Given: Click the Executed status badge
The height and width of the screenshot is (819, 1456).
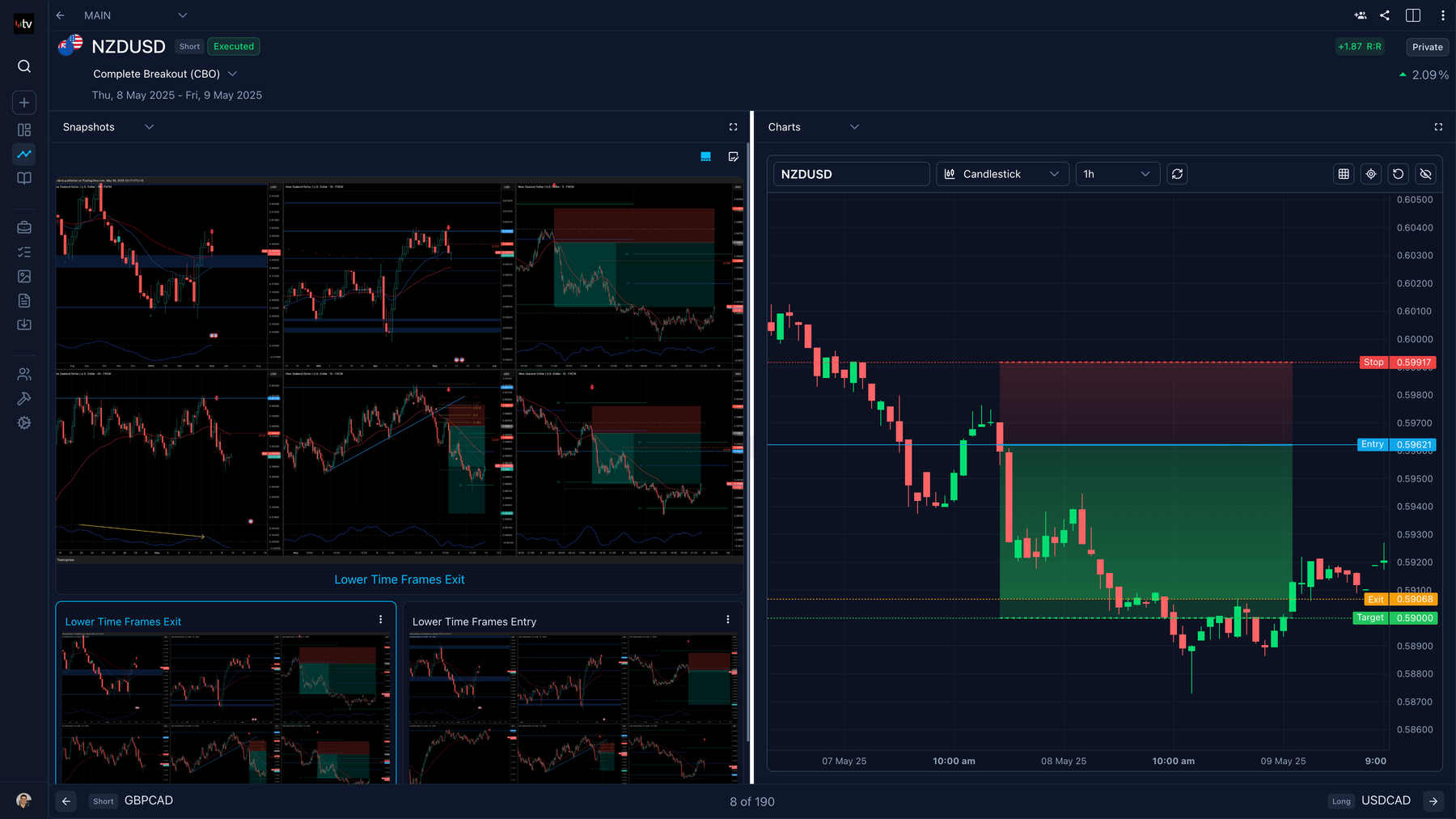Looking at the screenshot, I should pyautogui.click(x=233, y=46).
